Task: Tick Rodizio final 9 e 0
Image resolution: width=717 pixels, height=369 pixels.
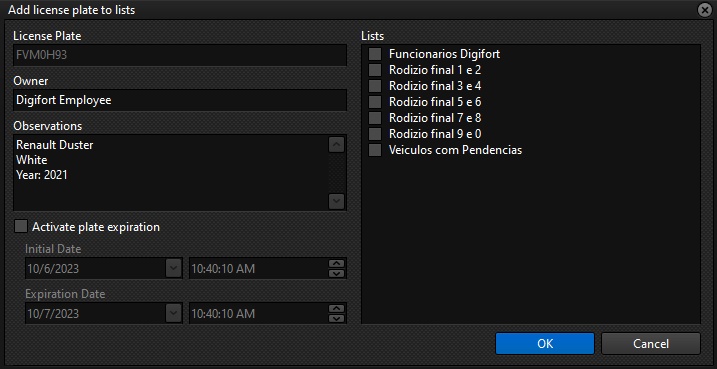Action: pos(375,134)
